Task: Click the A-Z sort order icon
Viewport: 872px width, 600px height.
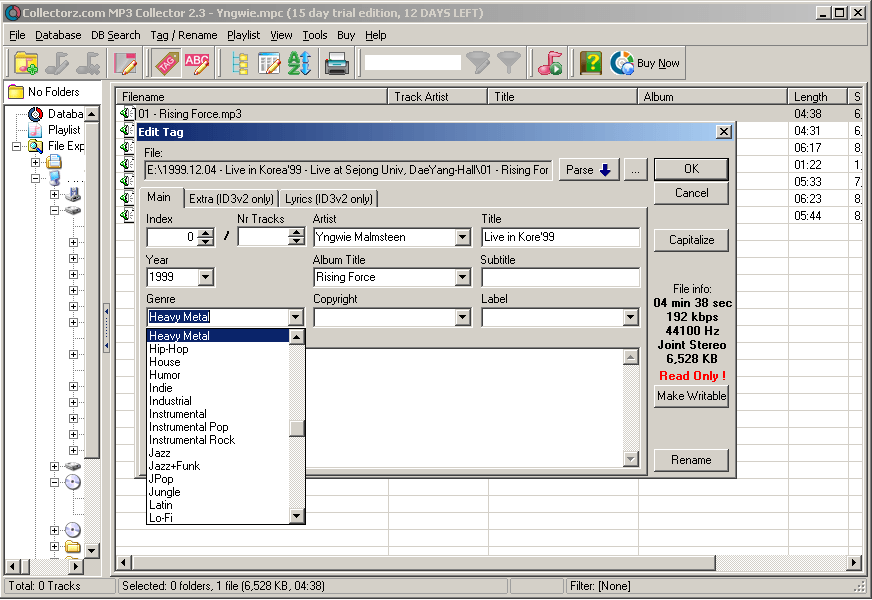Action: 299,64
